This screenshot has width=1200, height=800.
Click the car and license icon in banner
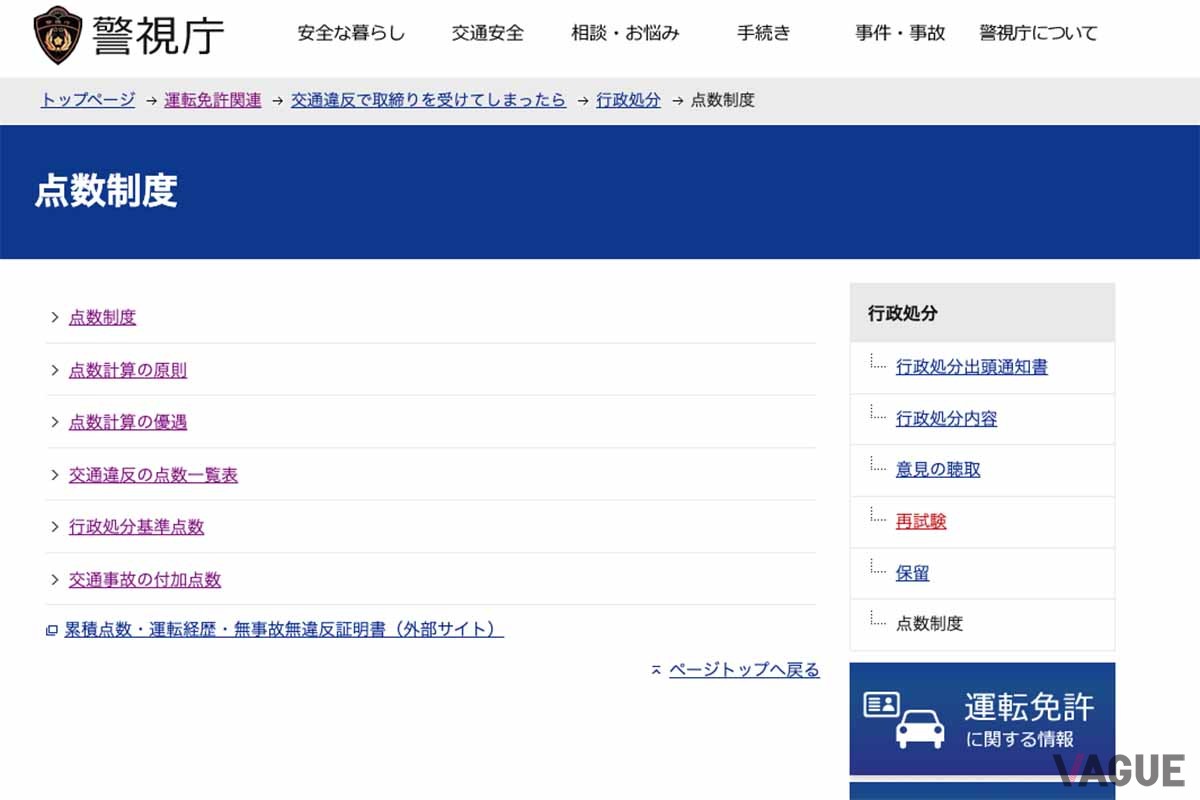[904, 720]
